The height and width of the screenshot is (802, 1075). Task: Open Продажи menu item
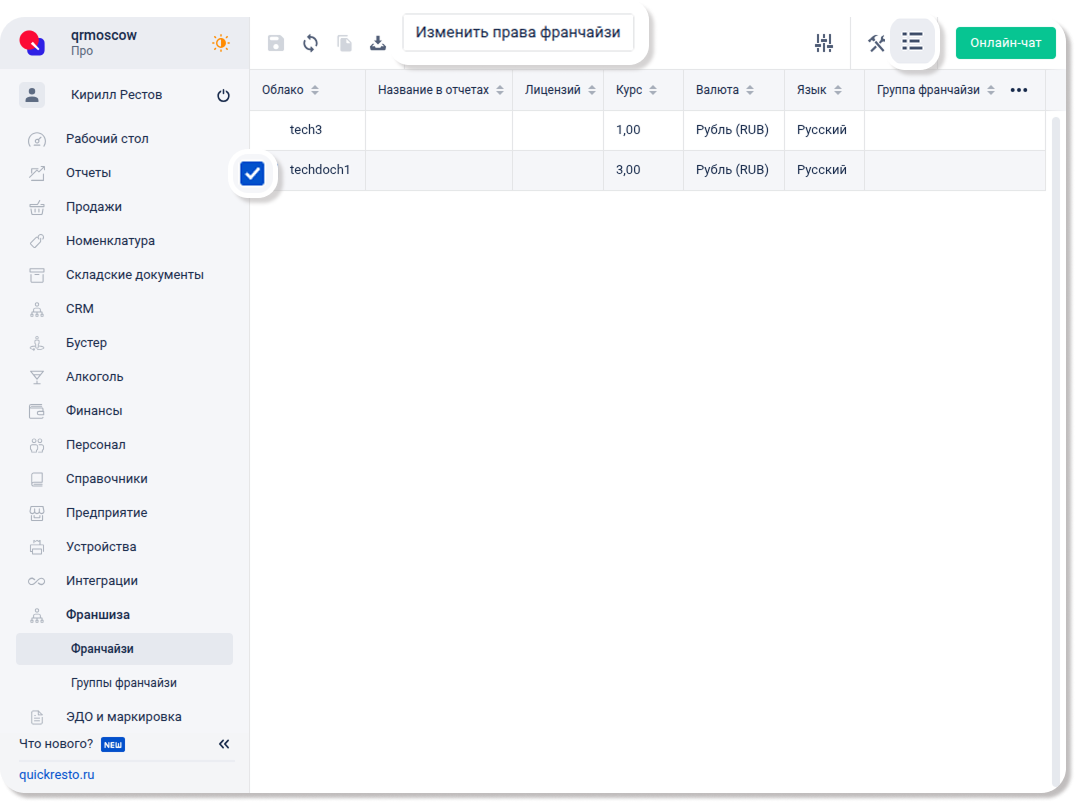point(94,207)
